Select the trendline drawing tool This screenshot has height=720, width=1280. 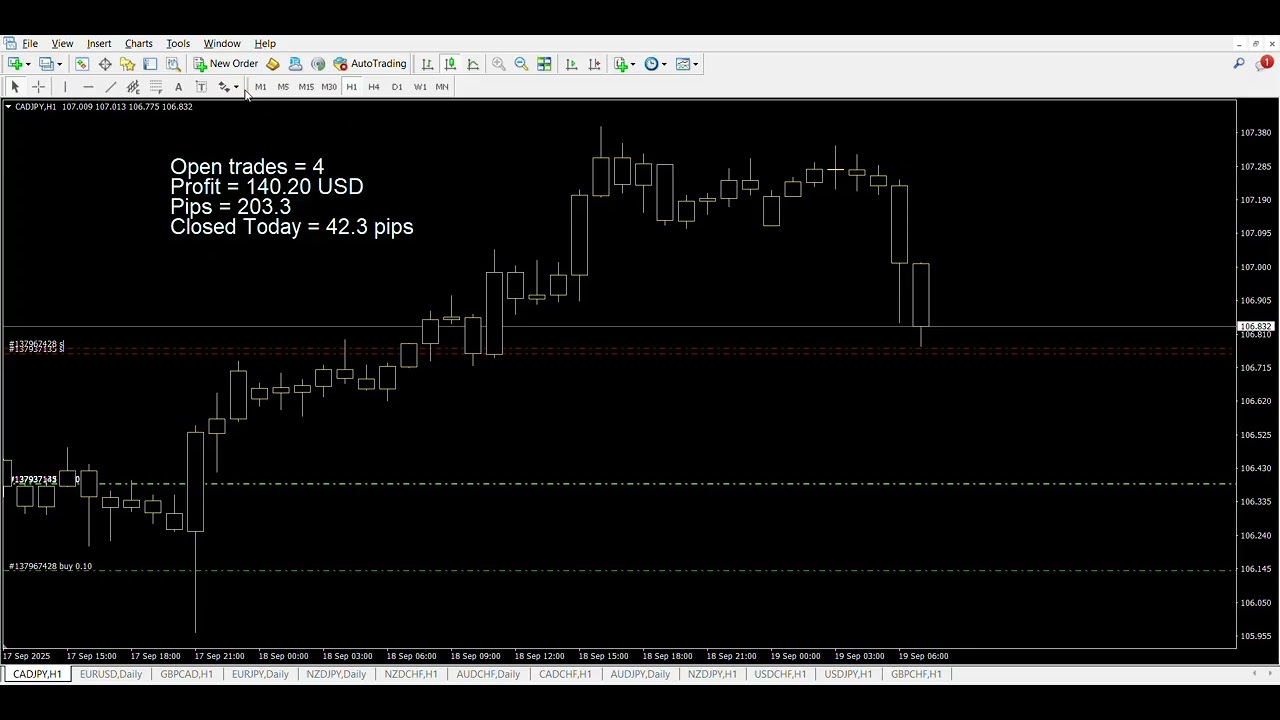pos(111,87)
